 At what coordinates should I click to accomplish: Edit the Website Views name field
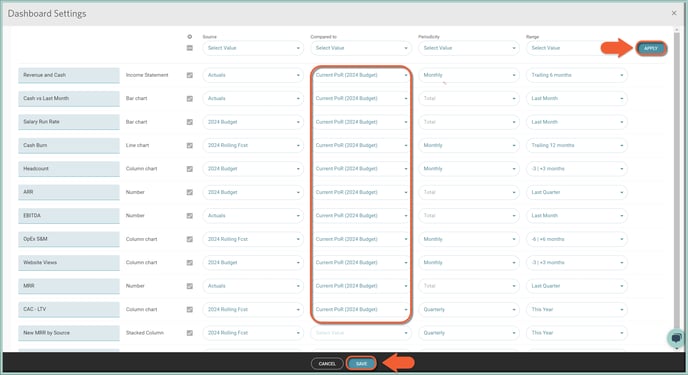[x=69, y=263]
